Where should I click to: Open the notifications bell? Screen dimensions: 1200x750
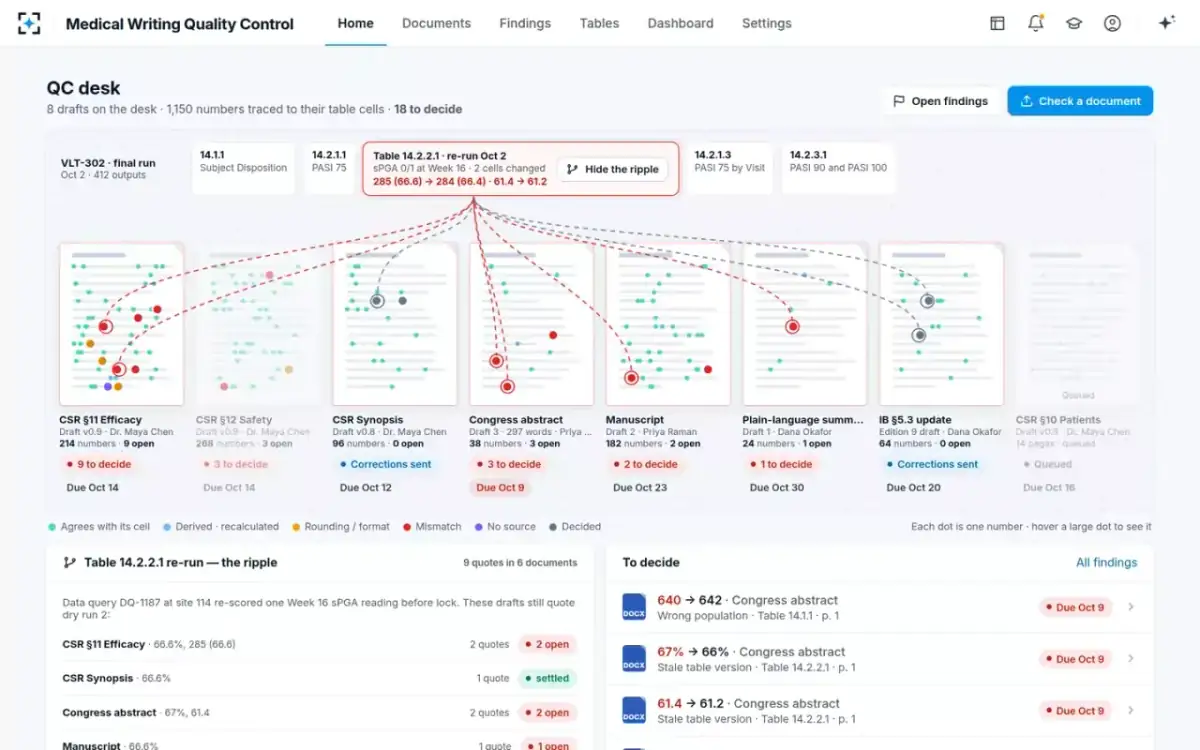coord(1036,23)
